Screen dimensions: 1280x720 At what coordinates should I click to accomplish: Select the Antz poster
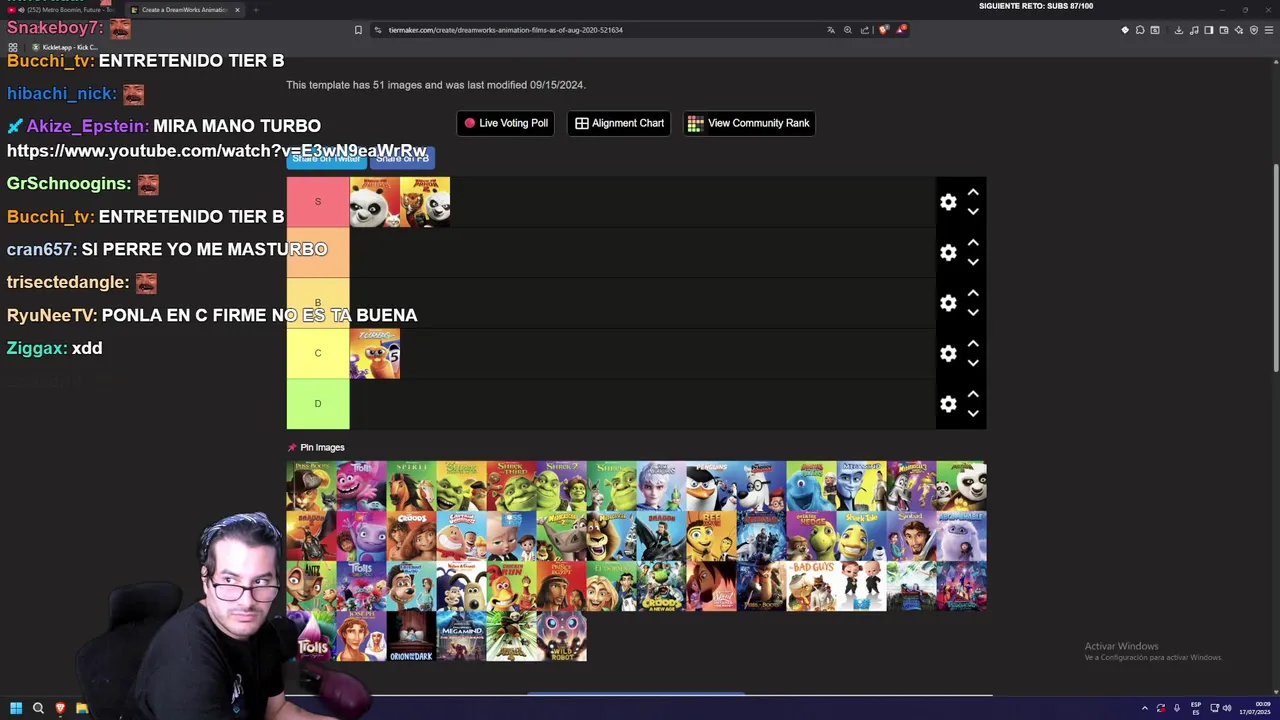coord(311,586)
